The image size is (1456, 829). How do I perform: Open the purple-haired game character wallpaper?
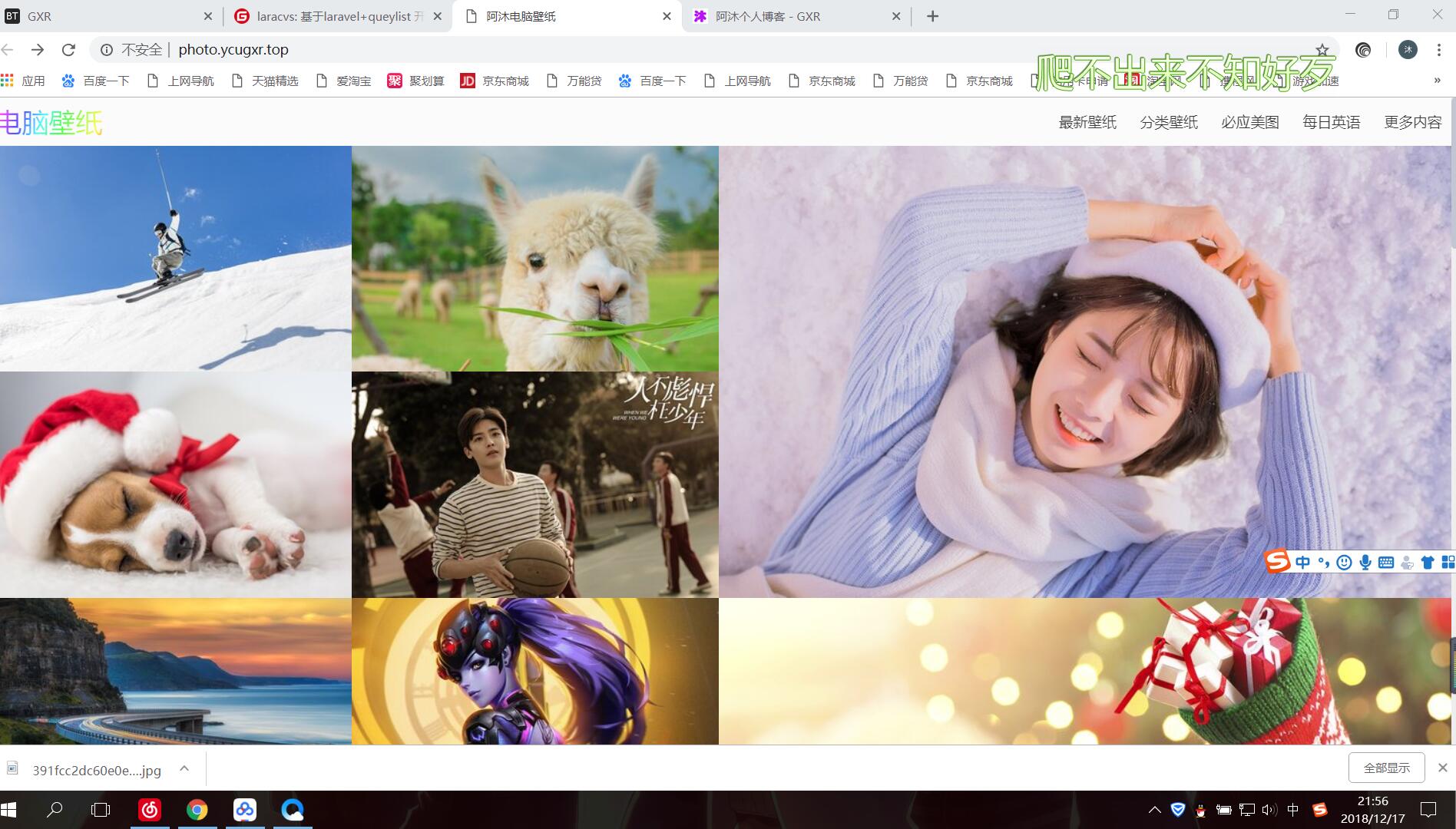(535, 671)
